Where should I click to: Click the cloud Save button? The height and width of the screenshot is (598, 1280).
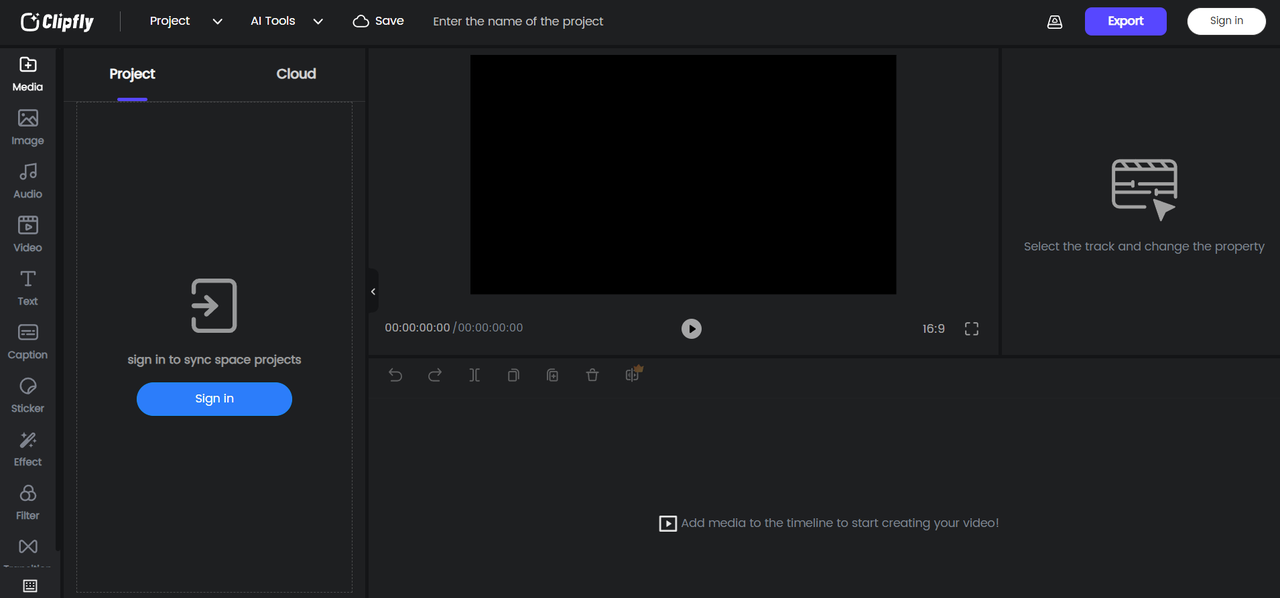pos(379,21)
